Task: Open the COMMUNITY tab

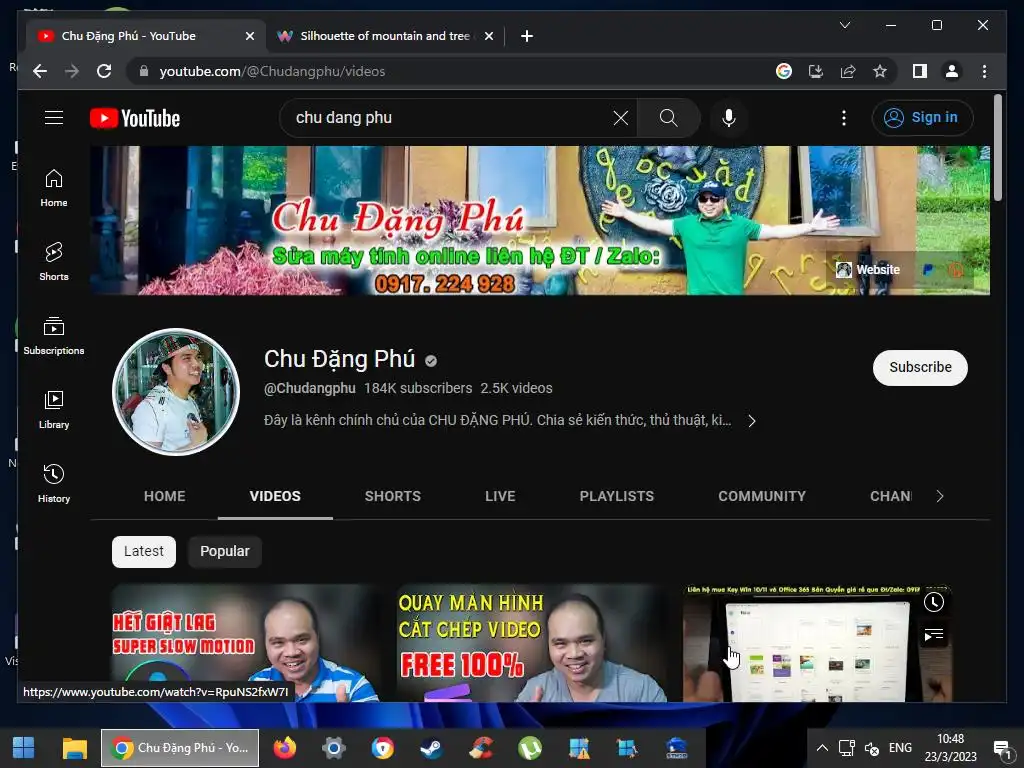Action: click(762, 496)
